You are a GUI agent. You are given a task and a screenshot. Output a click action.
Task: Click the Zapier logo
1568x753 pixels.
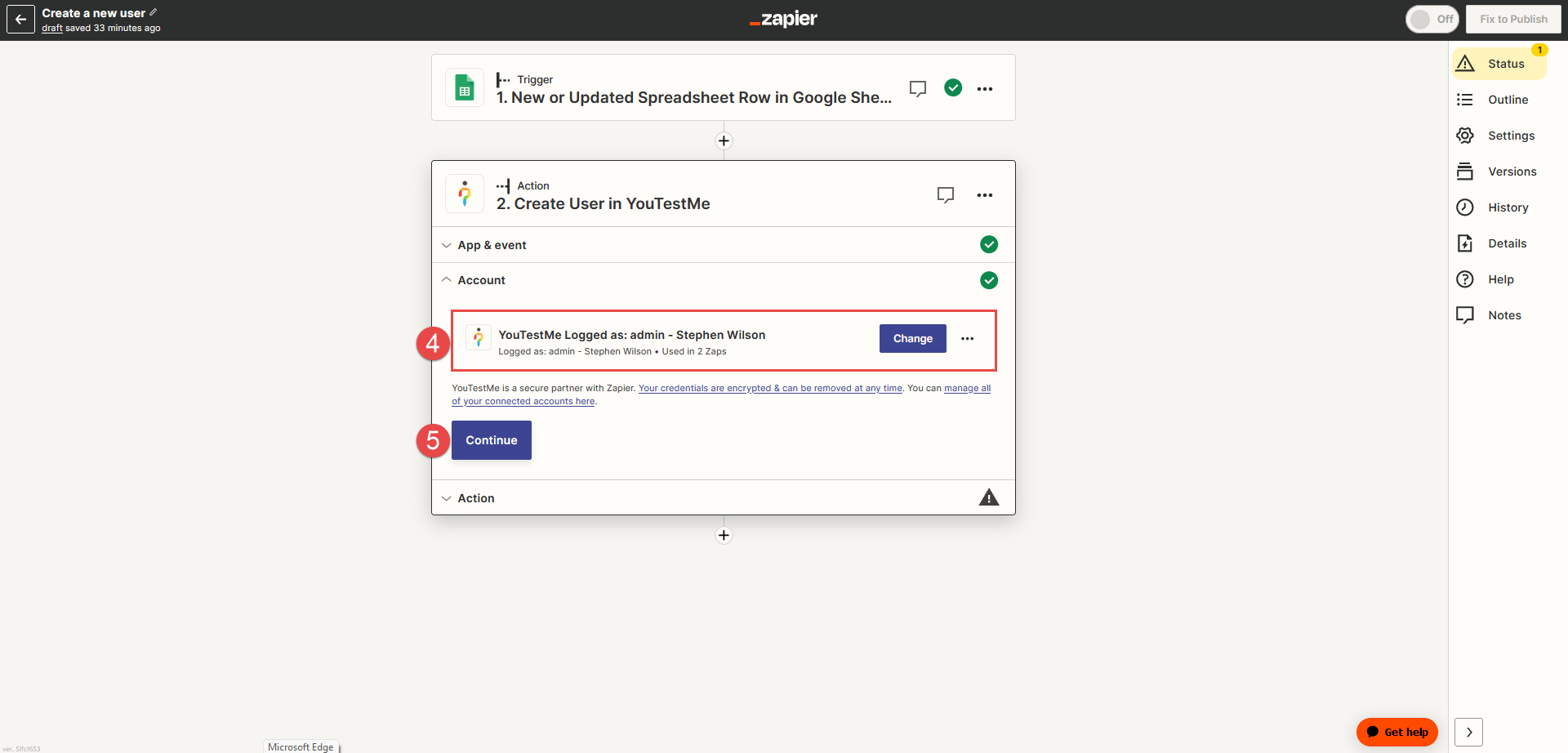783,19
